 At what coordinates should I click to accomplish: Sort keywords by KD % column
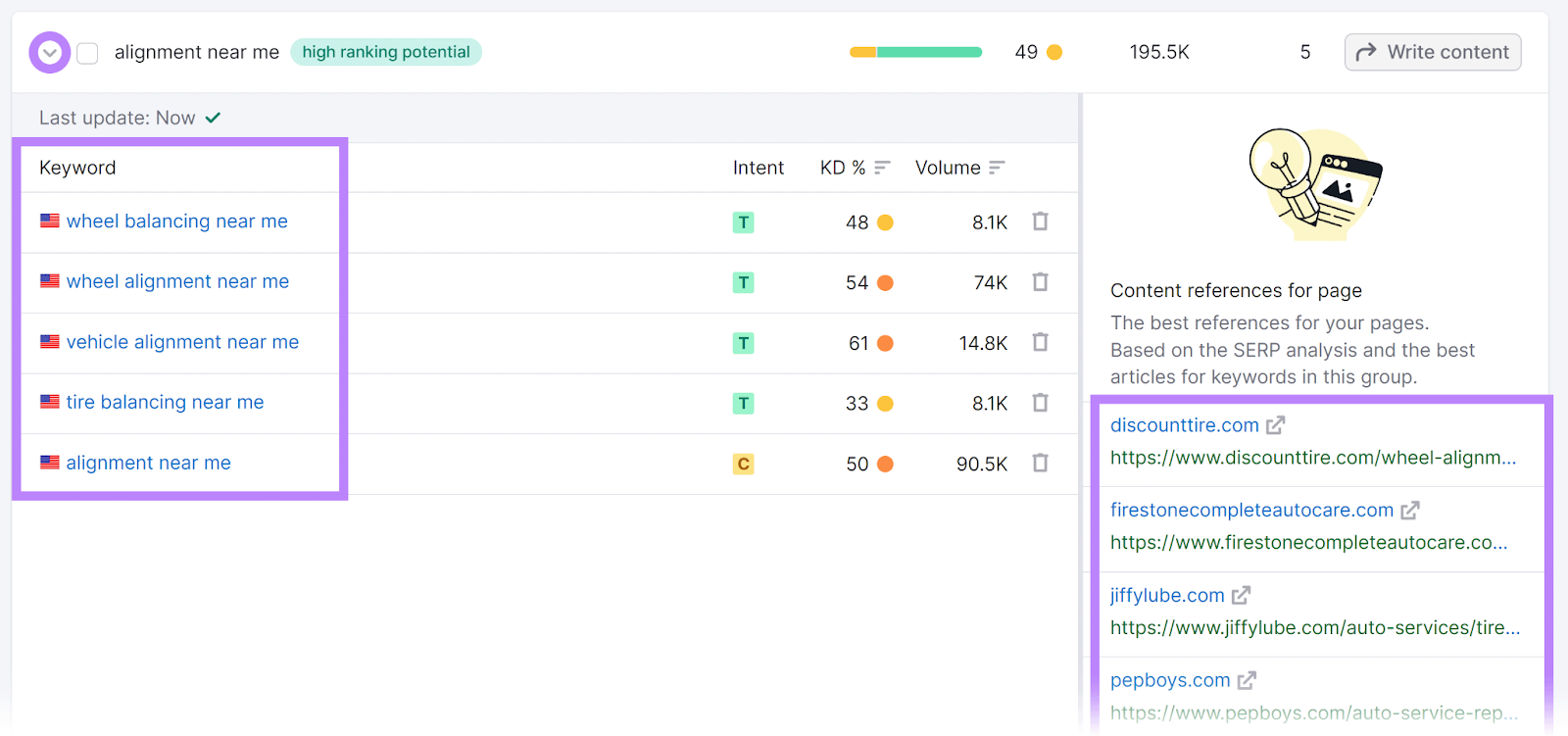[x=882, y=168]
